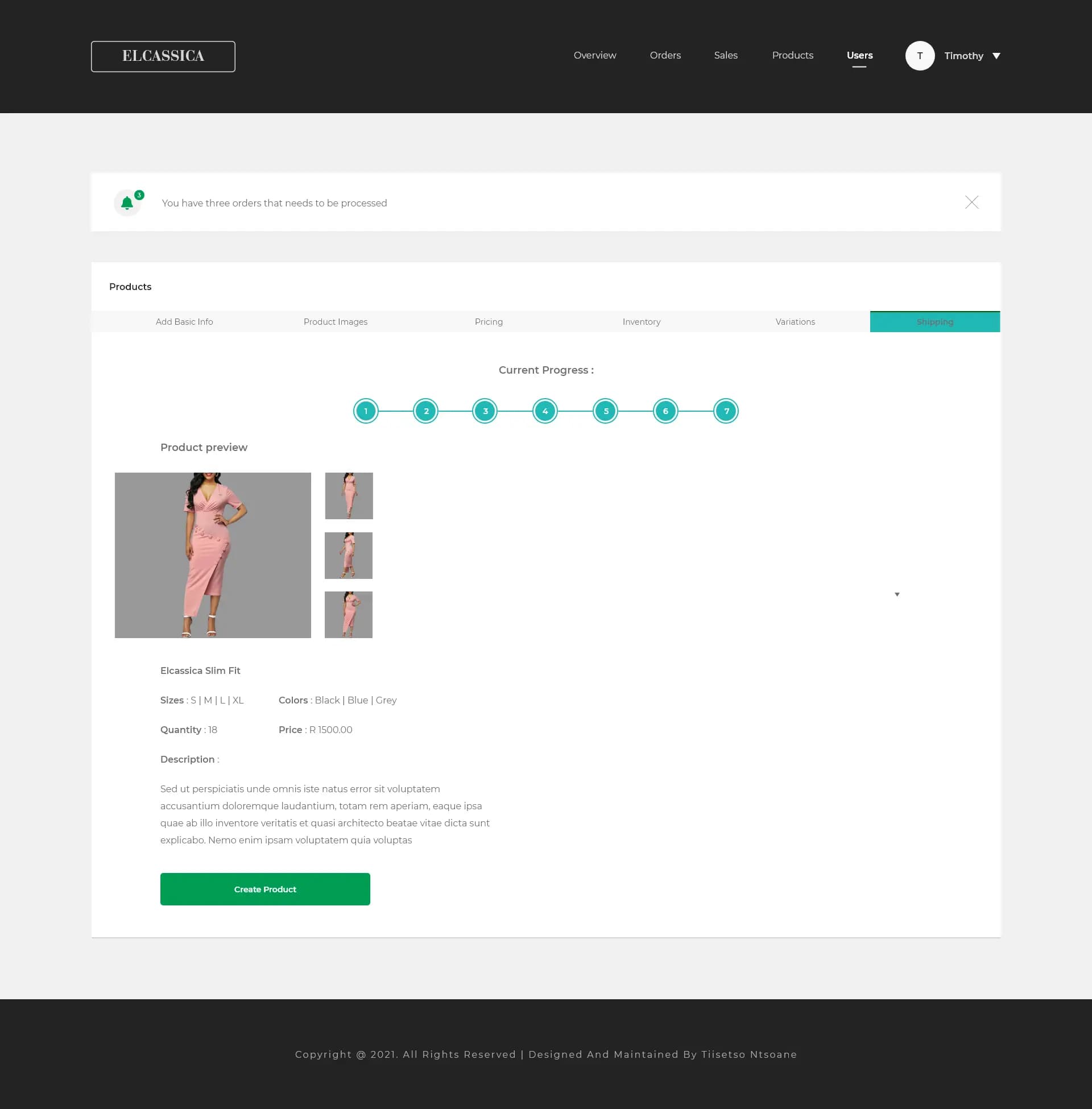
Task: Click the small dropdown arrow near product preview
Action: tap(897, 594)
